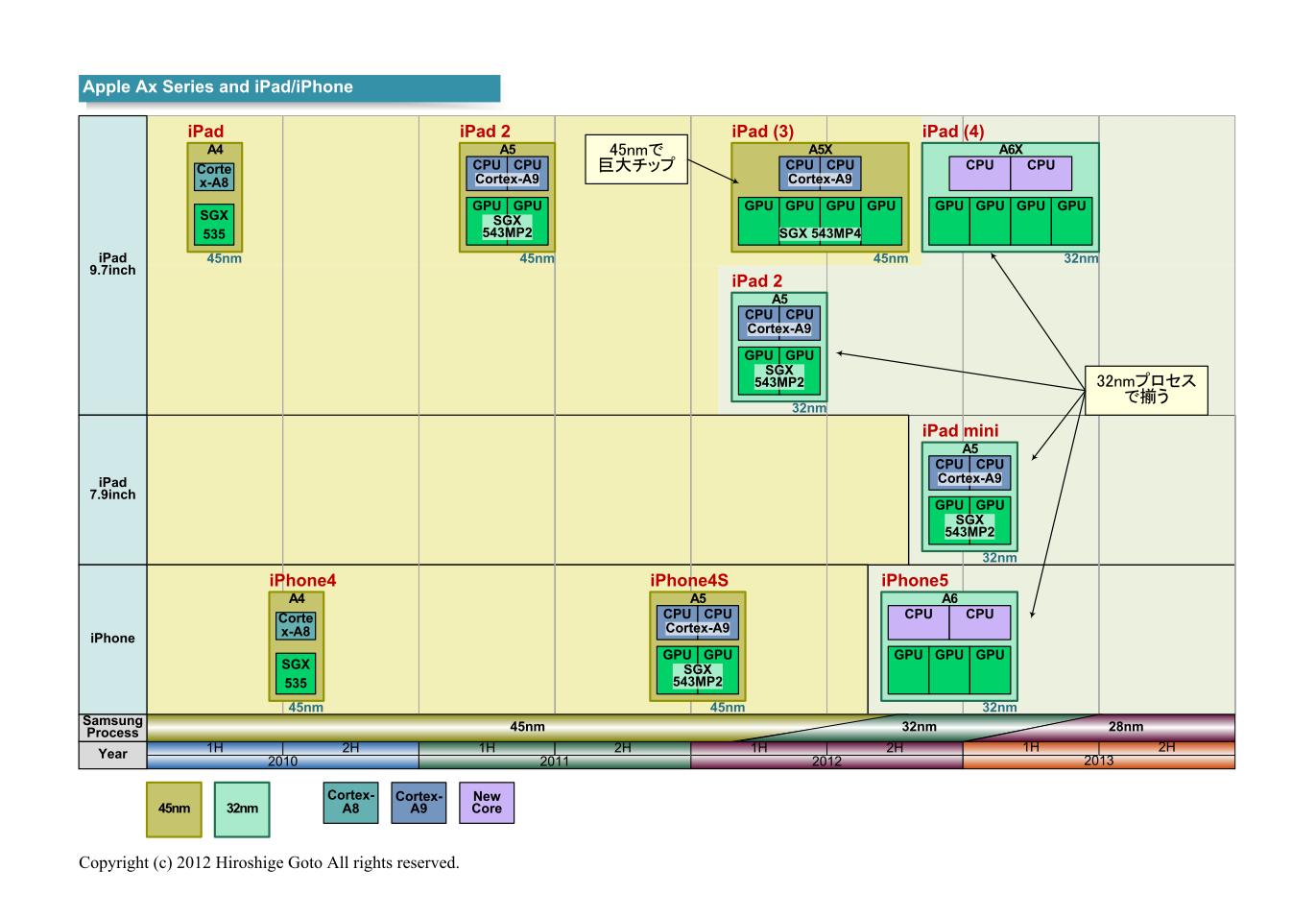
Task: Click the Apple Ax Series title banner
Action: coord(289,87)
